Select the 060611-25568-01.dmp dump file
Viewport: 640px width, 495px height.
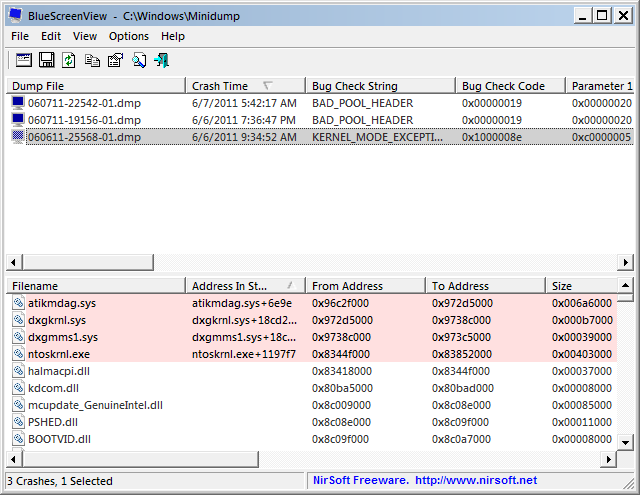(84, 137)
